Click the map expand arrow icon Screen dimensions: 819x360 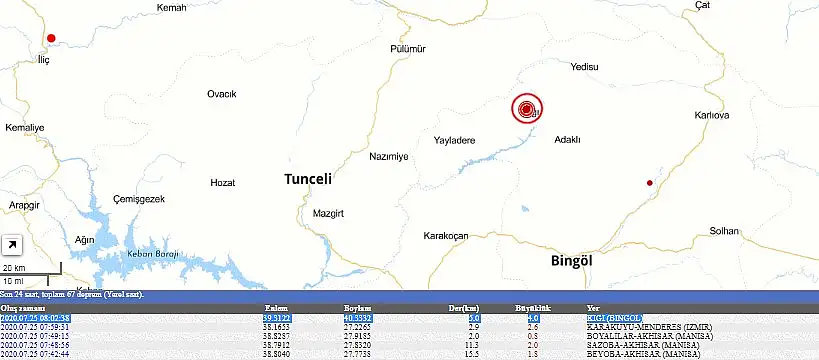click(x=11, y=246)
